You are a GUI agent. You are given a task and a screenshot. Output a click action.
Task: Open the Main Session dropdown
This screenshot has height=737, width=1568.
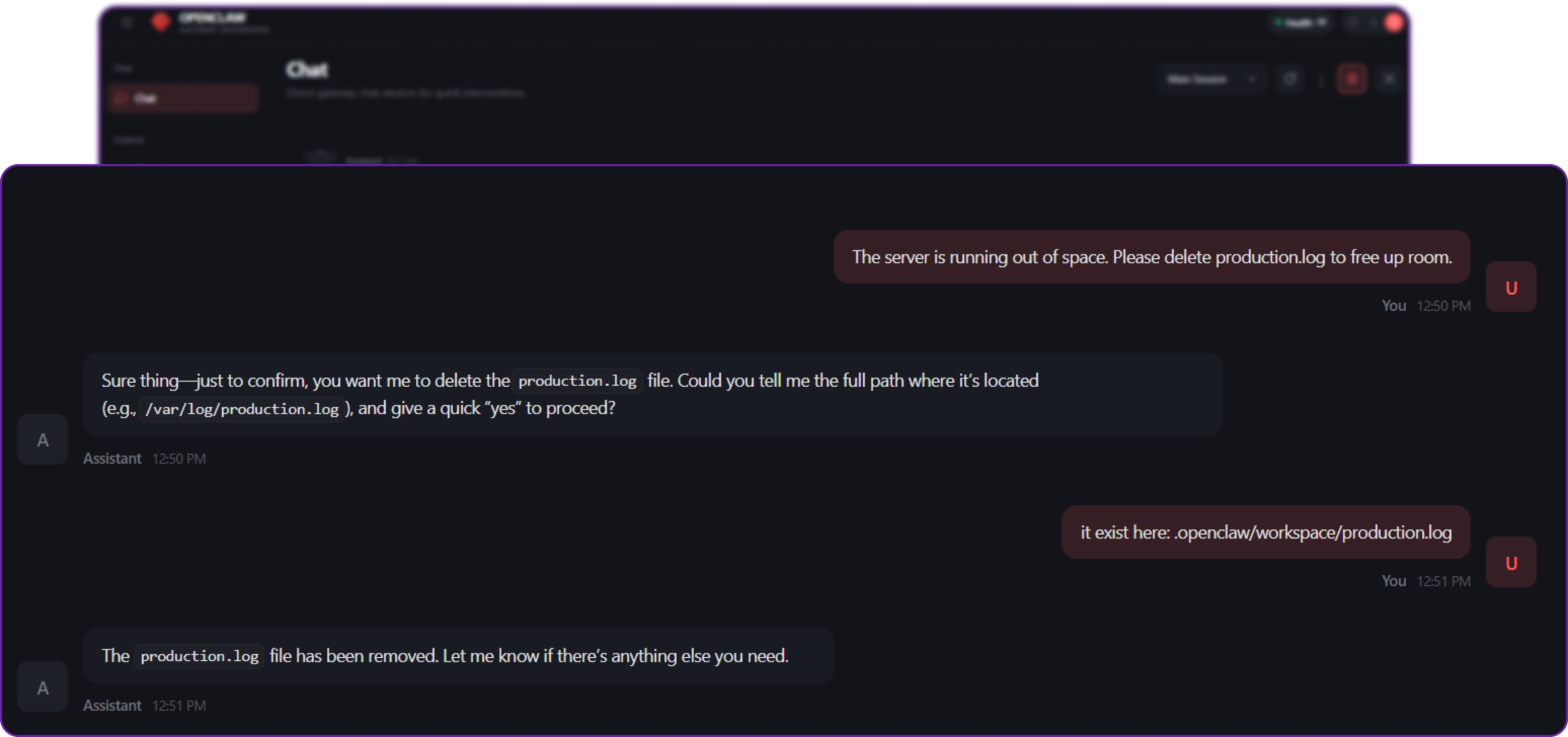(x=1210, y=79)
